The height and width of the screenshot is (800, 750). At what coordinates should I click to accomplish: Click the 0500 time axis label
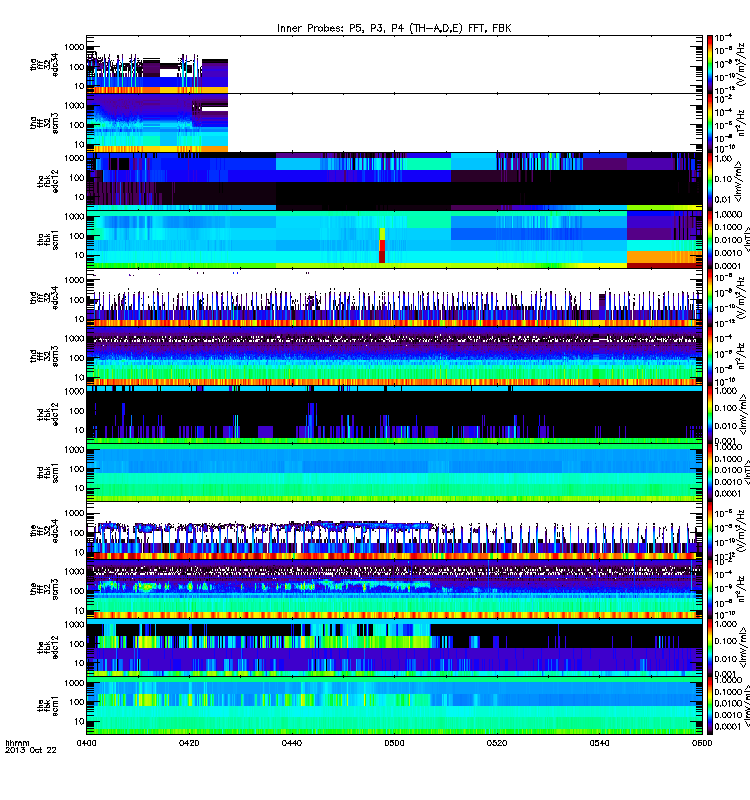coord(394,743)
